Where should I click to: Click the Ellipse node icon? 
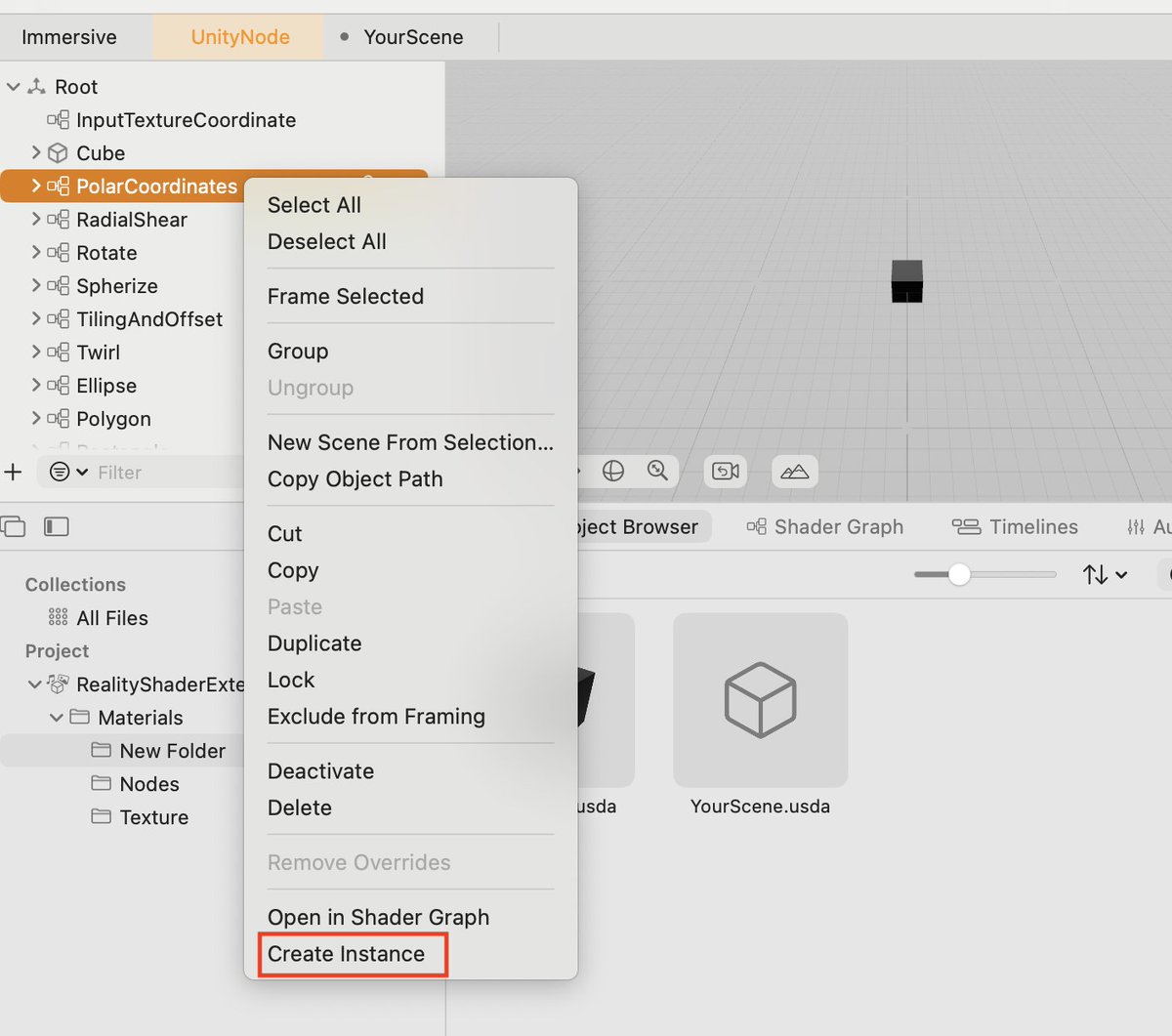pyautogui.click(x=59, y=386)
